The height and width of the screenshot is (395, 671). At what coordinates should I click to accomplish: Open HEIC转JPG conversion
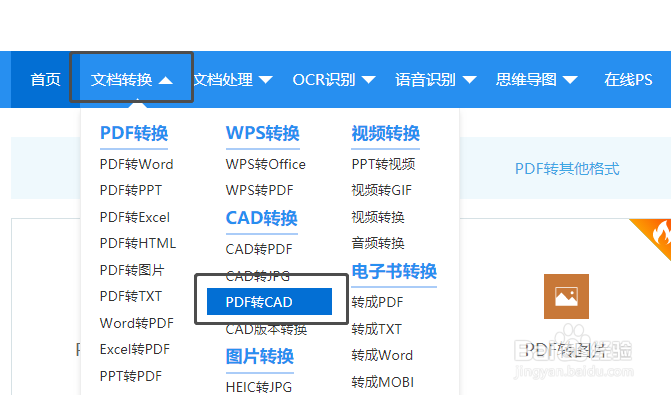258,387
